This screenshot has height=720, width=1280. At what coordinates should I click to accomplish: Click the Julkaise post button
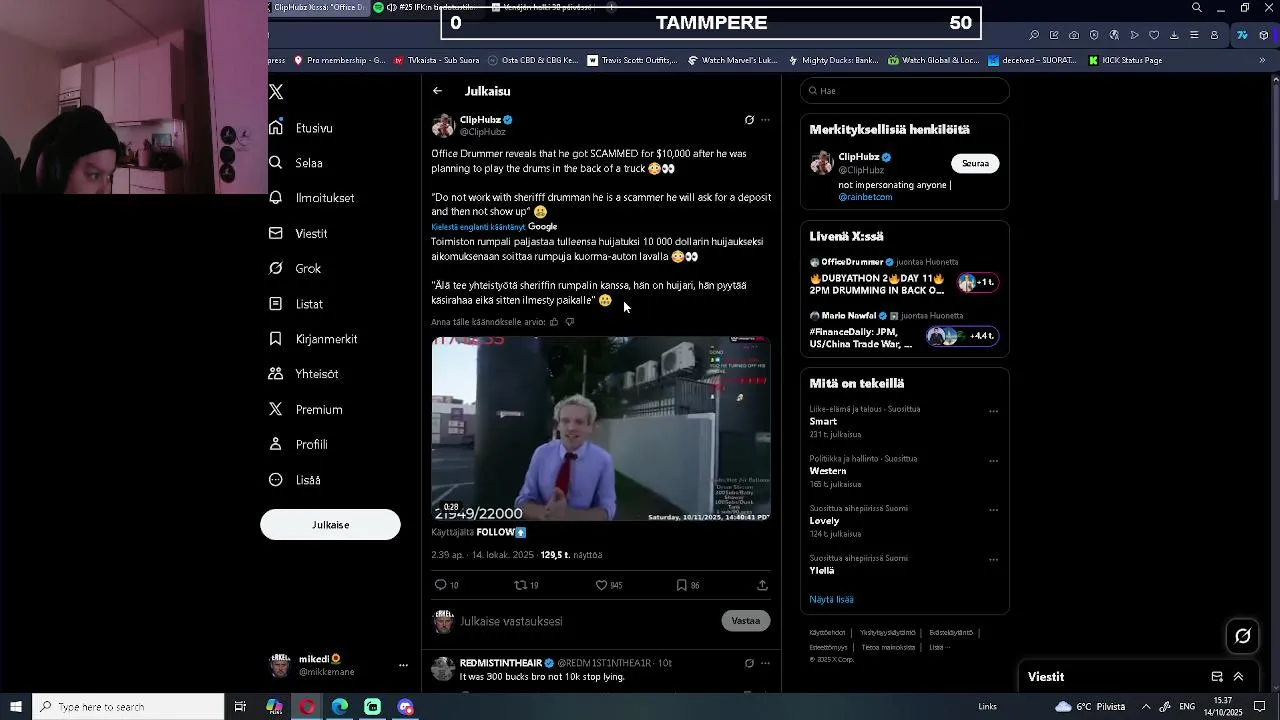click(x=330, y=525)
